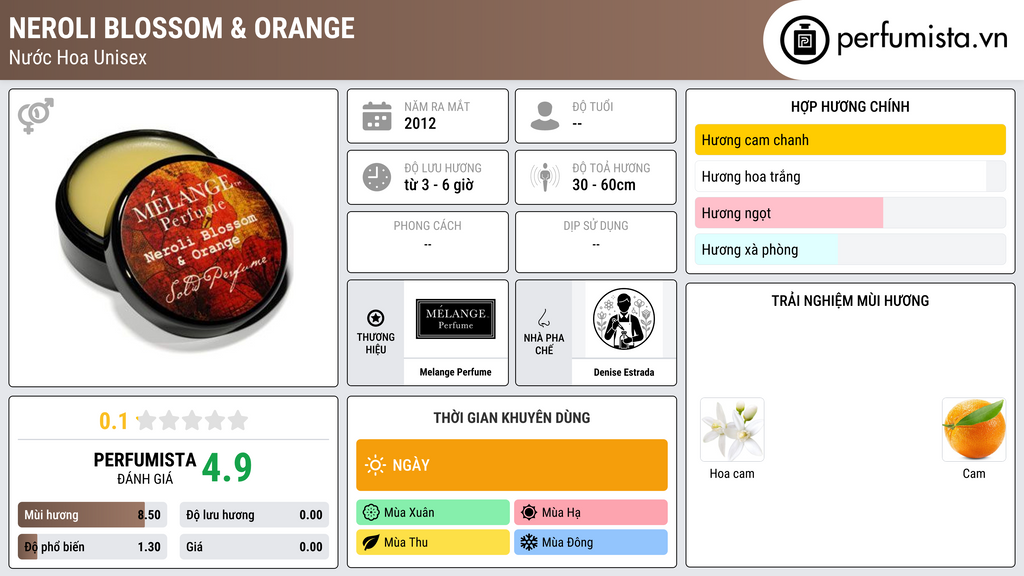The width and height of the screenshot is (1024, 576).
Task: Select the Hương hoa trắng accord bar
Action: coord(850,176)
